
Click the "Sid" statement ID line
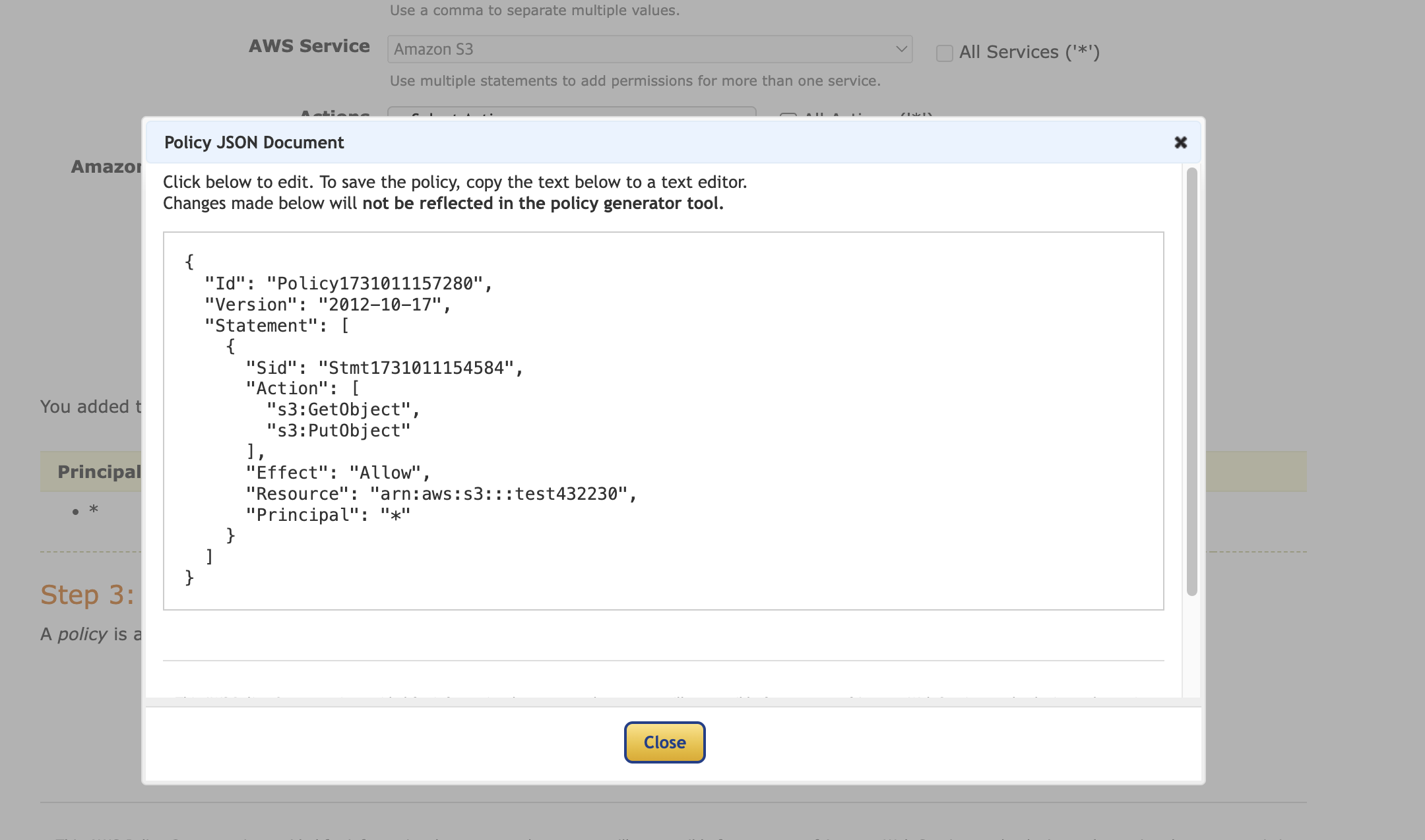point(384,368)
